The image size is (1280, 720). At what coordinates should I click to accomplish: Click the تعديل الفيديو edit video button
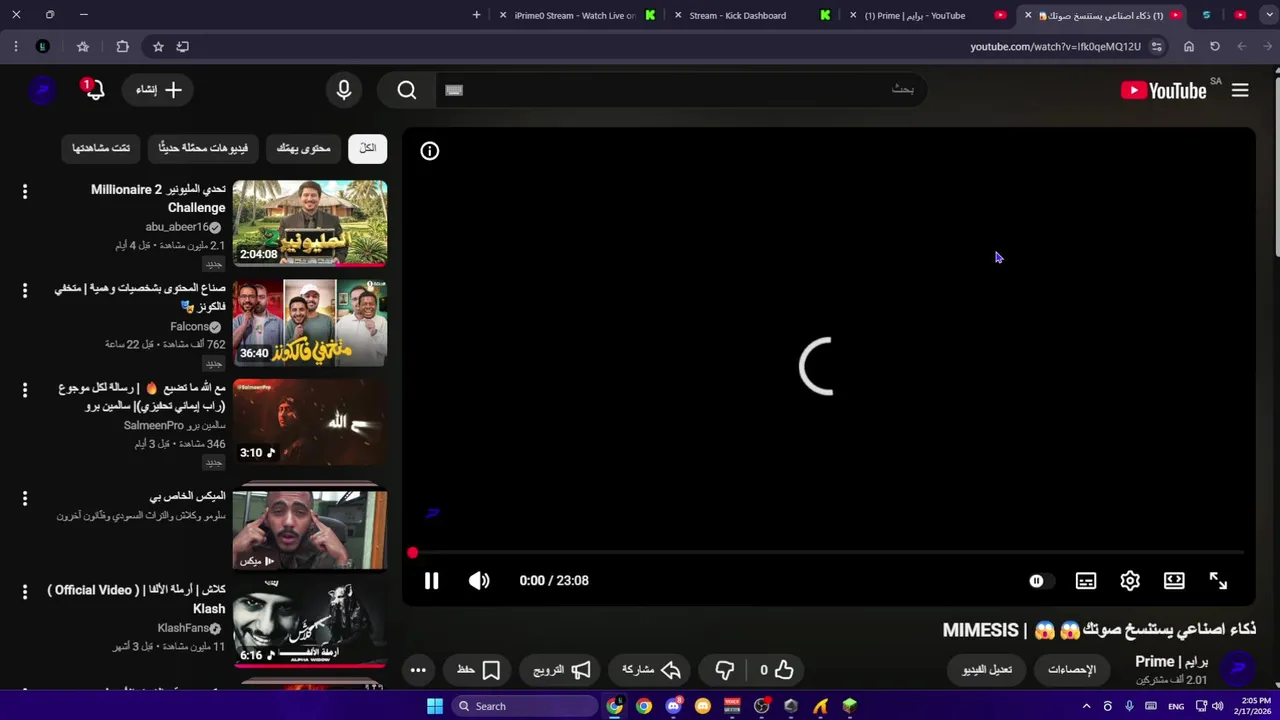pyautogui.click(x=987, y=670)
